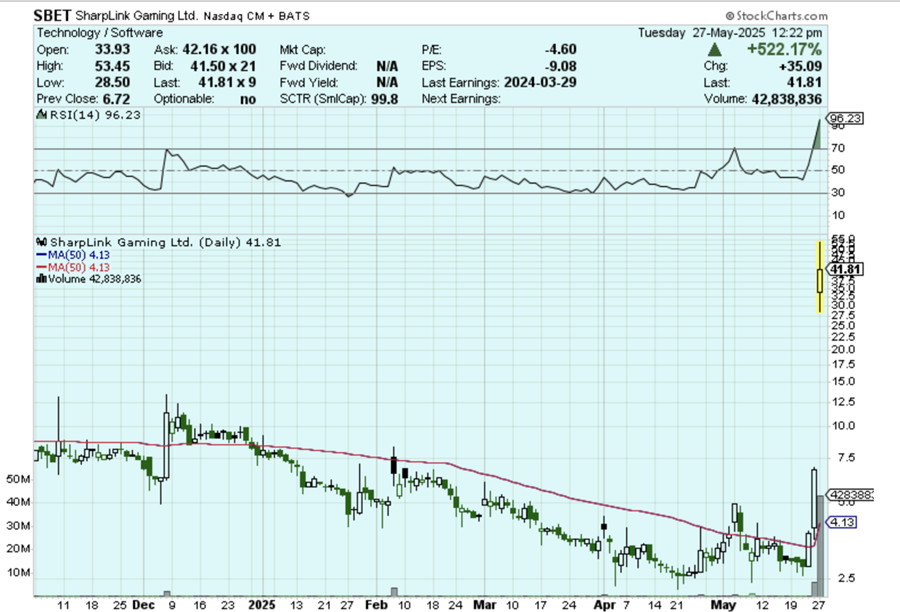Click the 96.23 RSI value tag
The width and height of the screenshot is (900, 612).
coord(845,118)
